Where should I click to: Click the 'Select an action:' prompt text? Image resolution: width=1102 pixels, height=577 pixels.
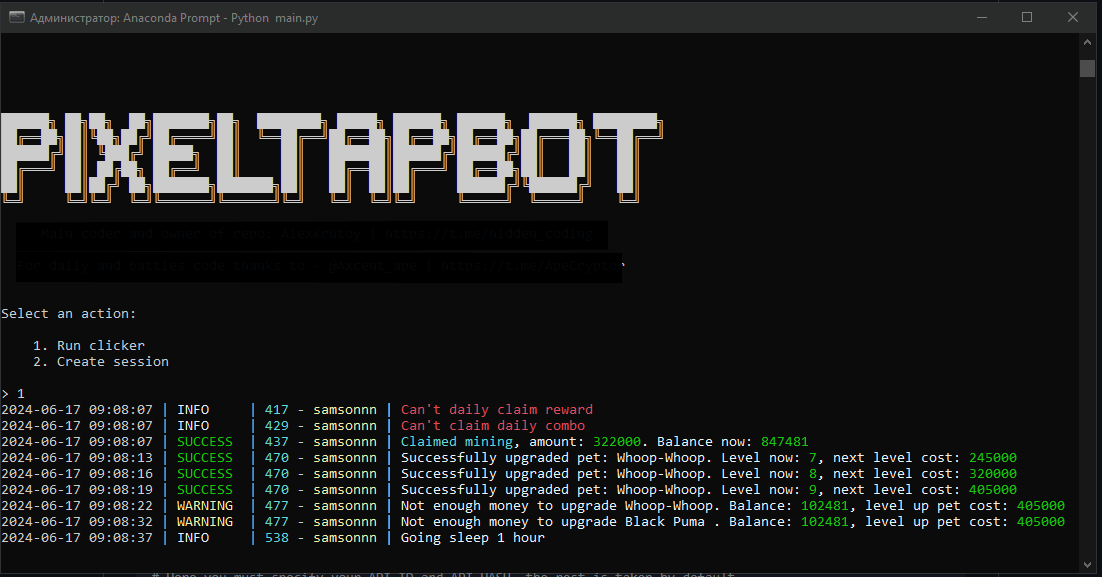pos(68,313)
